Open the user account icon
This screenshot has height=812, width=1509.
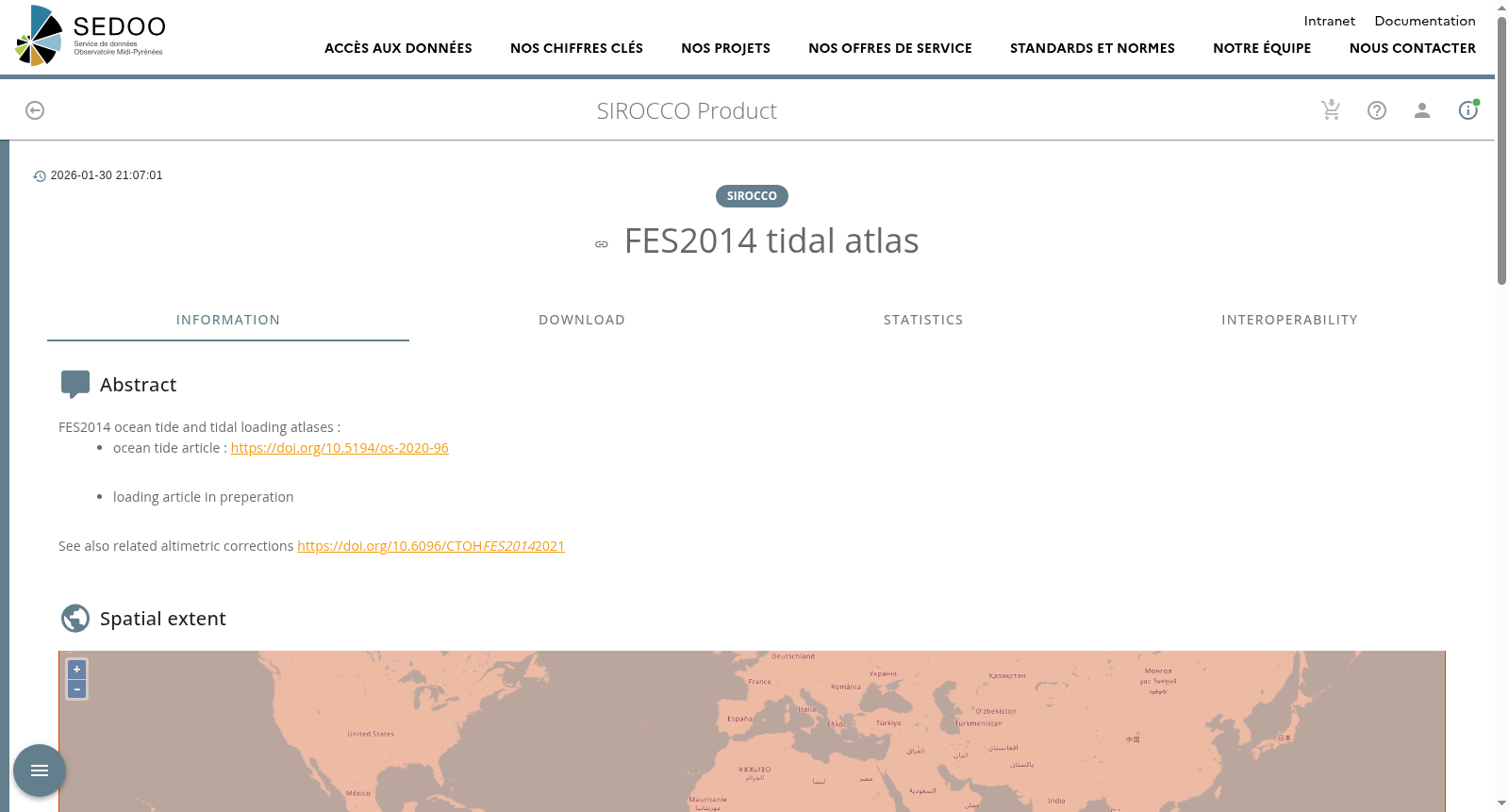tap(1422, 110)
